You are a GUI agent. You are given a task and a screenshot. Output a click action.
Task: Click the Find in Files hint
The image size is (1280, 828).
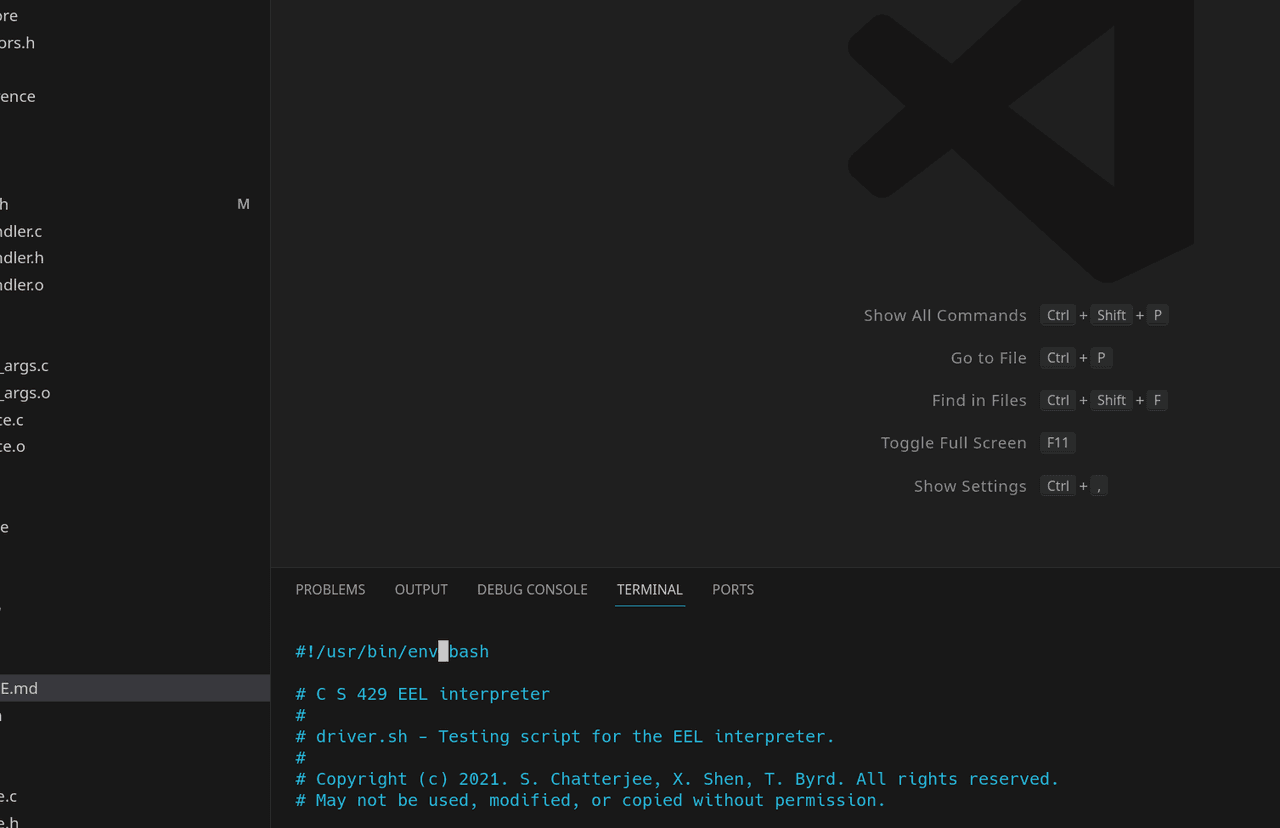point(979,401)
